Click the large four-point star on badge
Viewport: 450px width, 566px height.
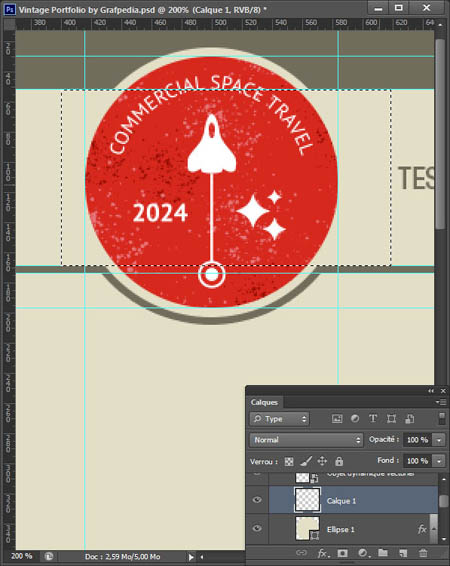pos(253,211)
